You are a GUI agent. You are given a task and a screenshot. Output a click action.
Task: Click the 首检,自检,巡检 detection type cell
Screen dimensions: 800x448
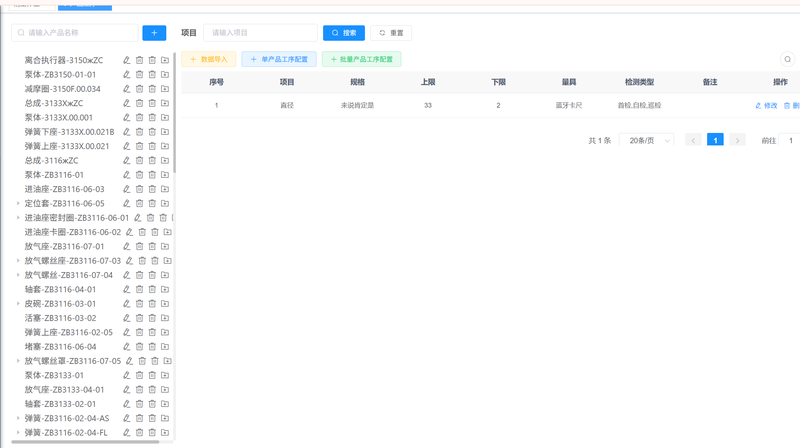pos(639,106)
